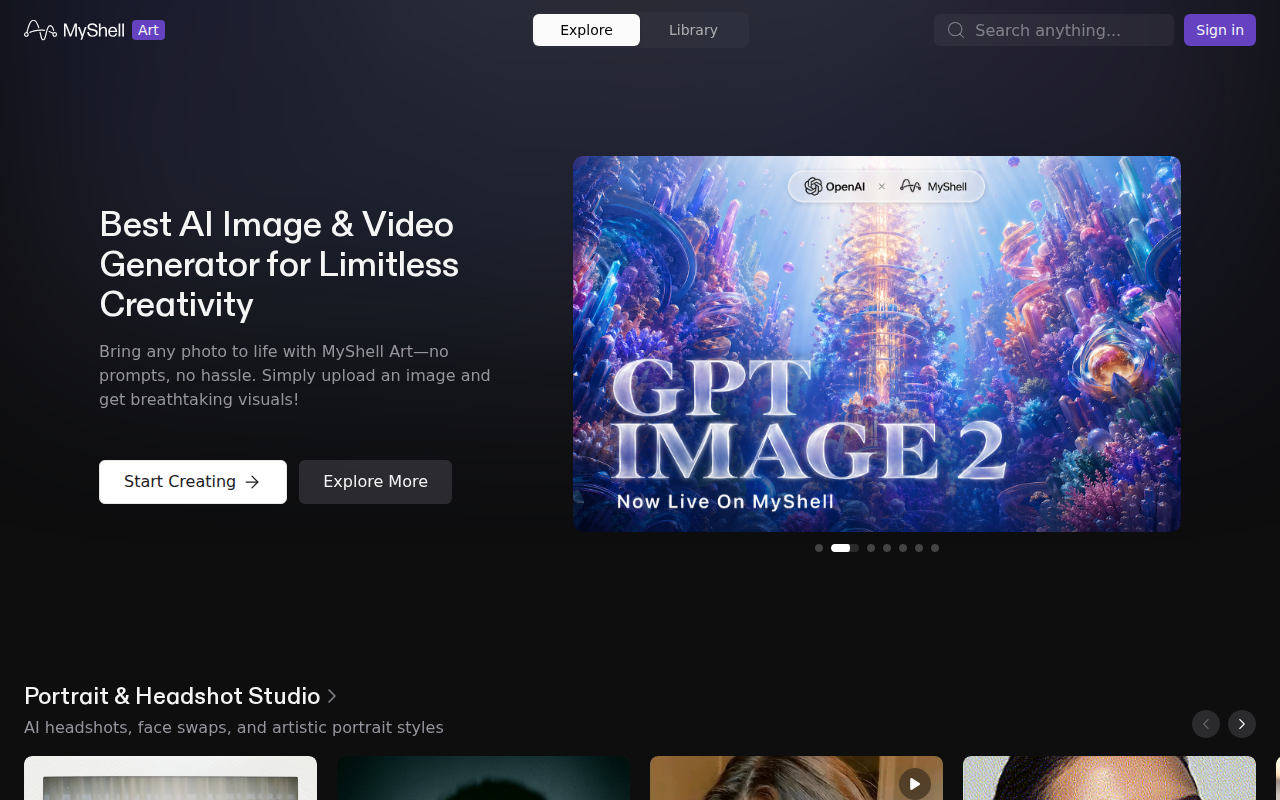Focus the Search anything field

pyautogui.click(x=1054, y=30)
